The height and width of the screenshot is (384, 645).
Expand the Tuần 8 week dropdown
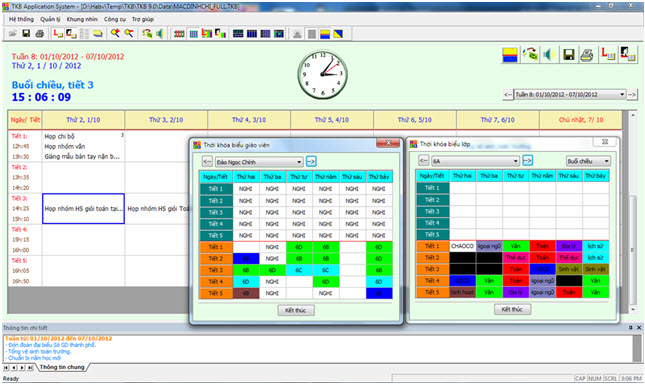click(x=622, y=95)
